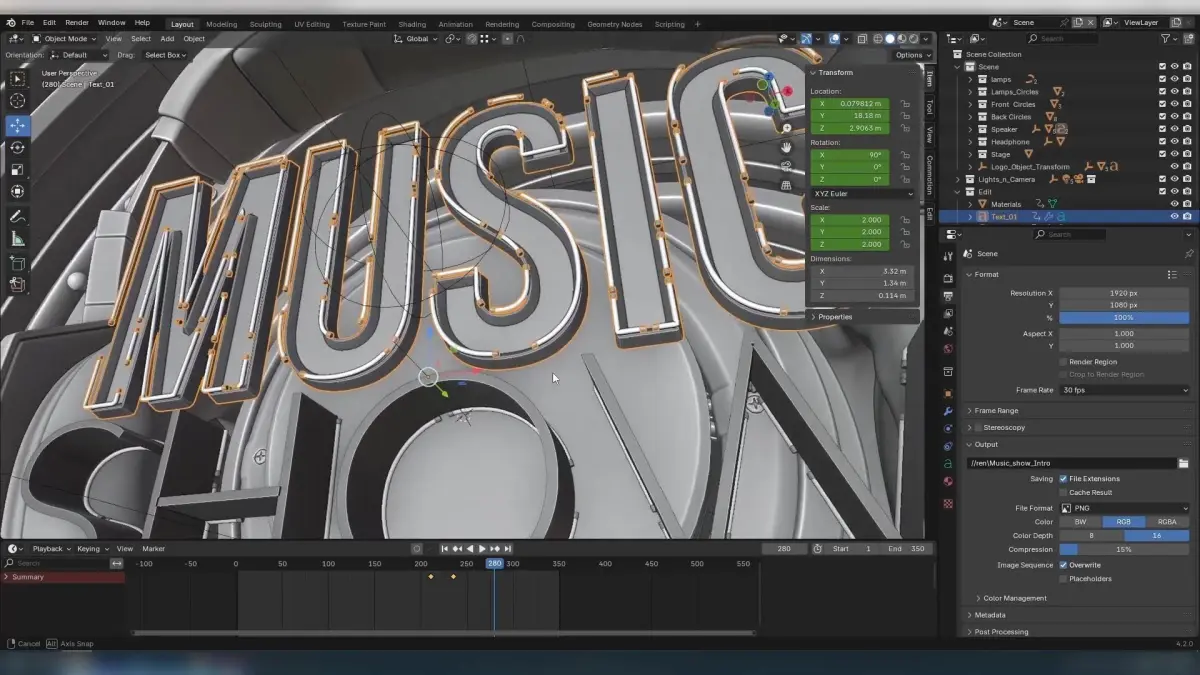
Task: Switch to the Geometry Nodes workspace tab
Action: tap(615, 24)
